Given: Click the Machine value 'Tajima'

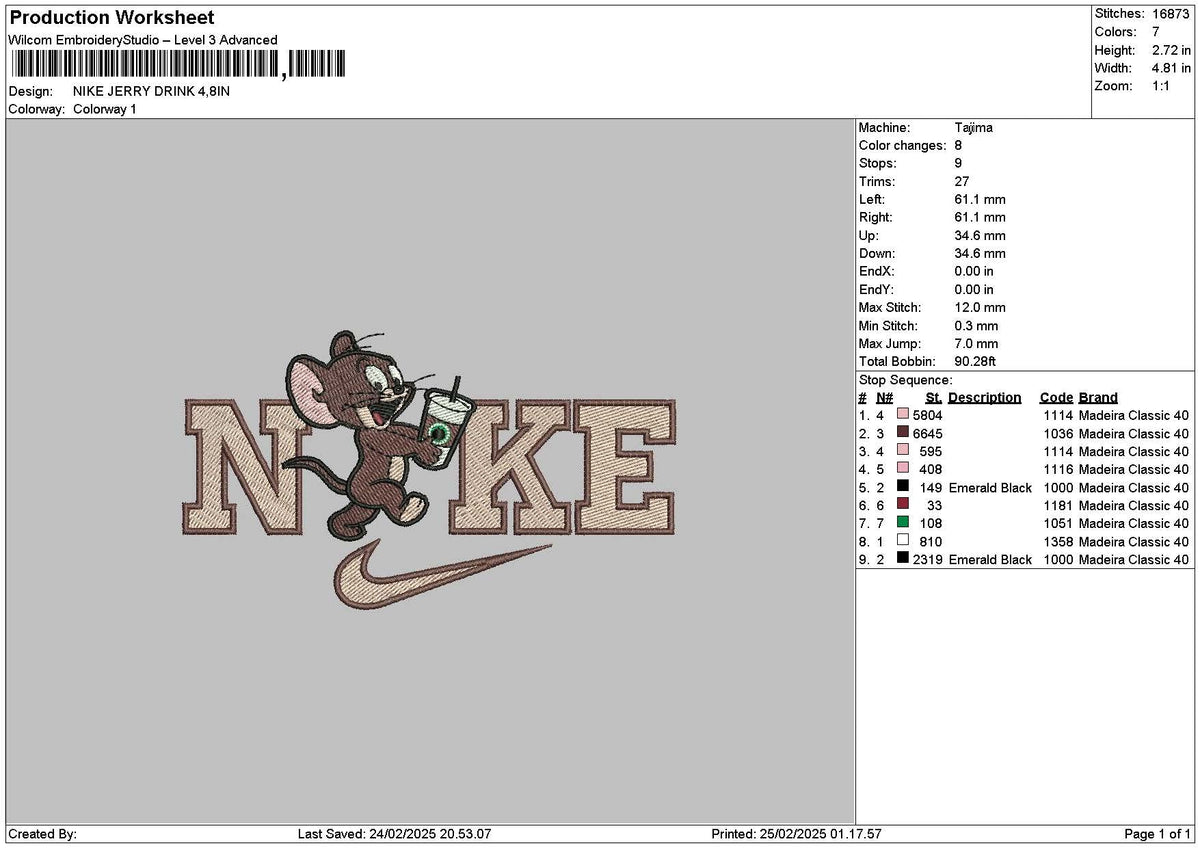Looking at the screenshot, I should coord(974,128).
